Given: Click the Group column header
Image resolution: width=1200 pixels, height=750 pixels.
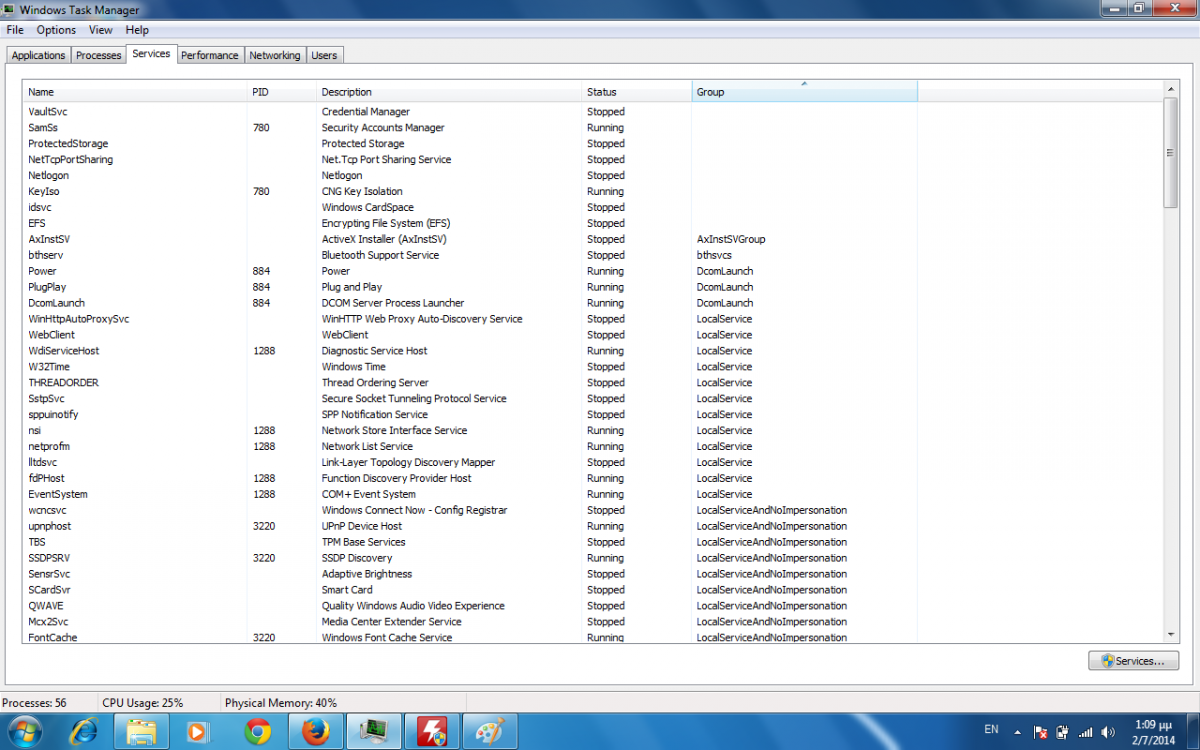Looking at the screenshot, I should point(804,92).
